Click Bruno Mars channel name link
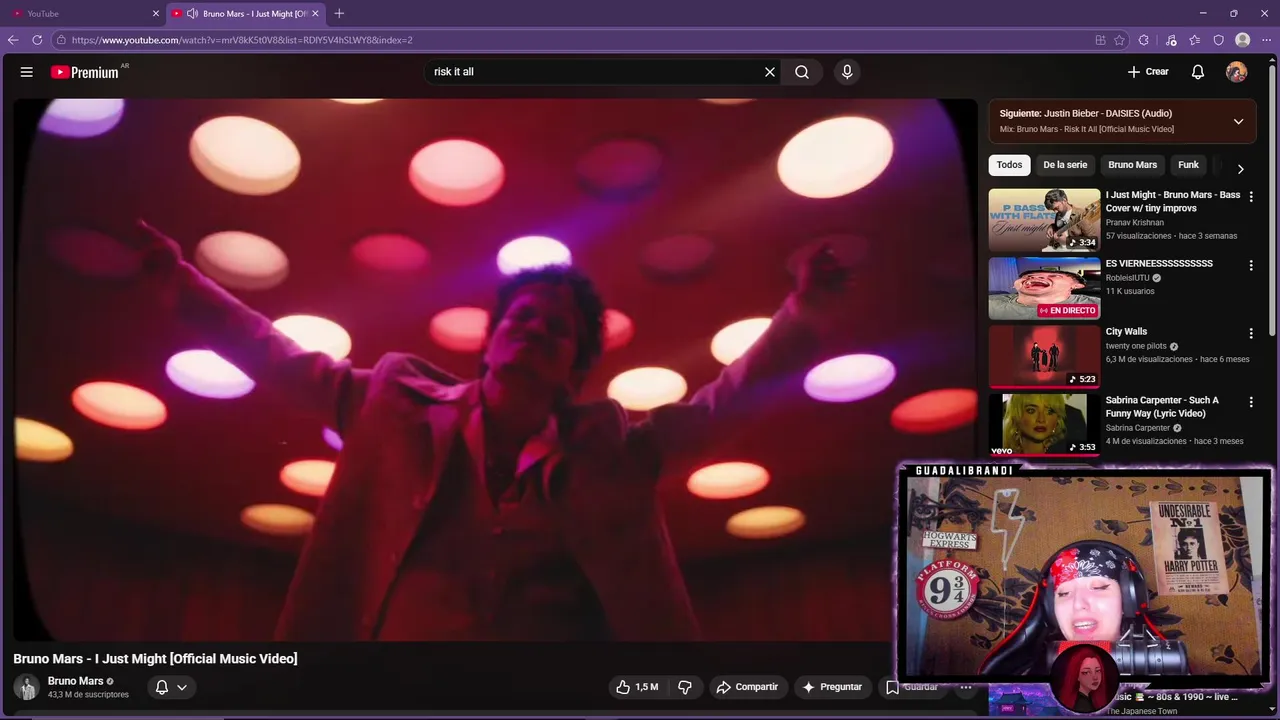The height and width of the screenshot is (720, 1280). pyautogui.click(x=75, y=681)
